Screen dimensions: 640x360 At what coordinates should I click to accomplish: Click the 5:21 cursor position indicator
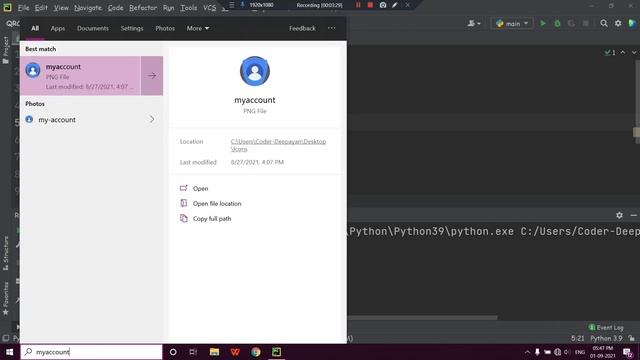578,338
